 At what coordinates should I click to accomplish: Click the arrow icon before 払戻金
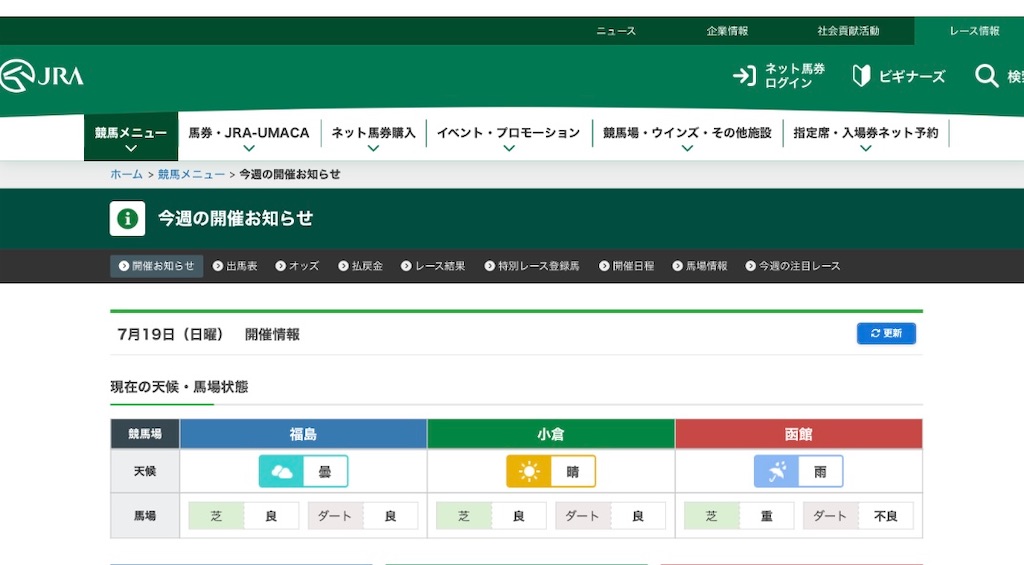point(344,266)
